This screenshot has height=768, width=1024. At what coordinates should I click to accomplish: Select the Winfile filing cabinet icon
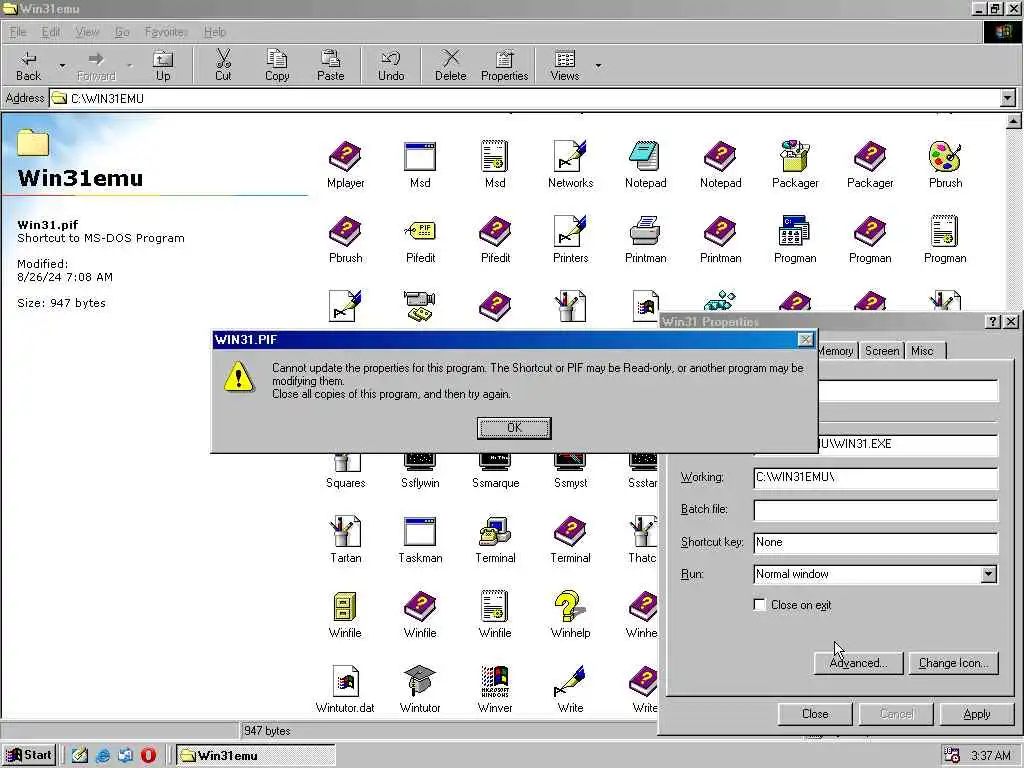coord(345,606)
